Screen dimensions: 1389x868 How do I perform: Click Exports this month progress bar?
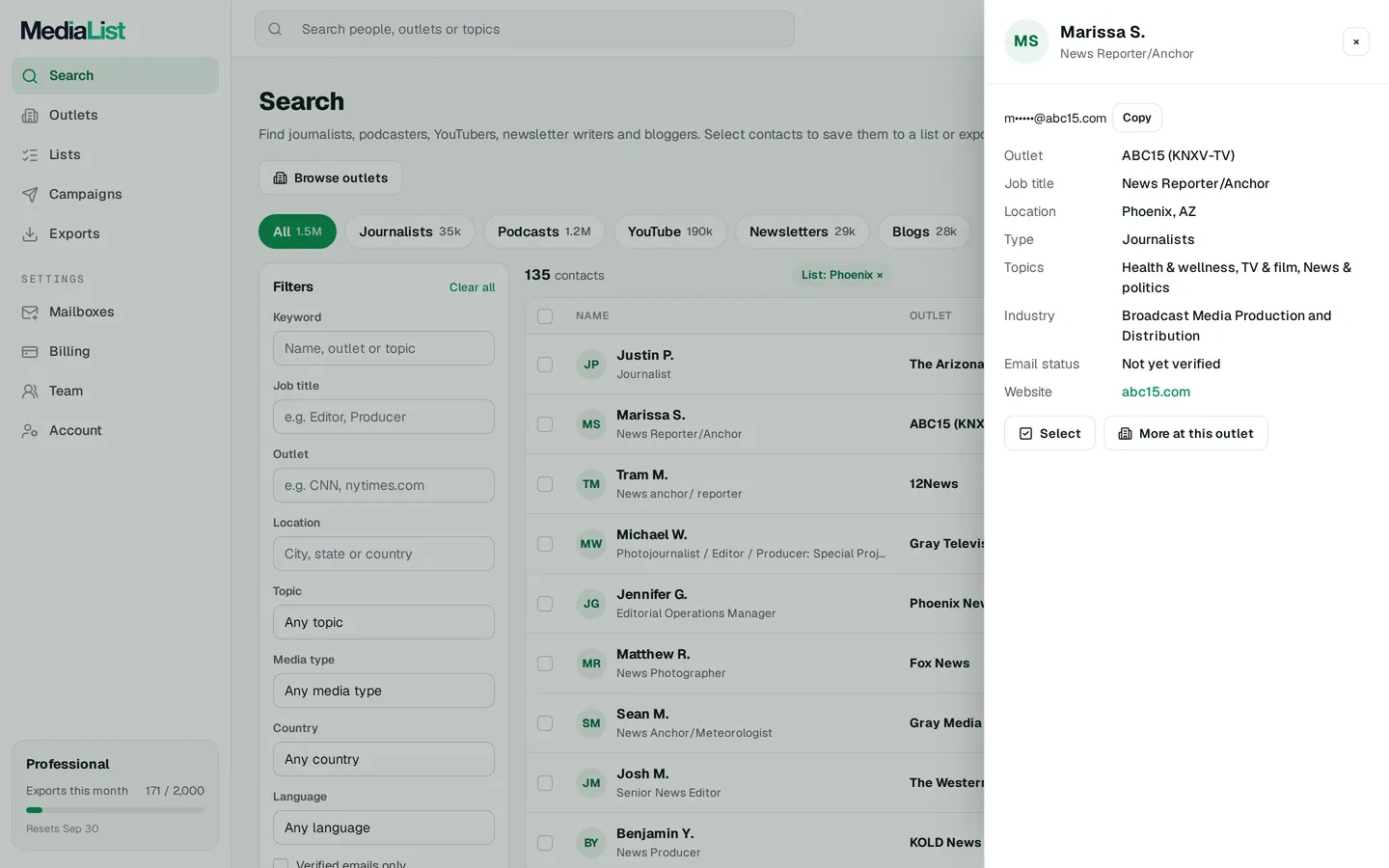point(115,810)
